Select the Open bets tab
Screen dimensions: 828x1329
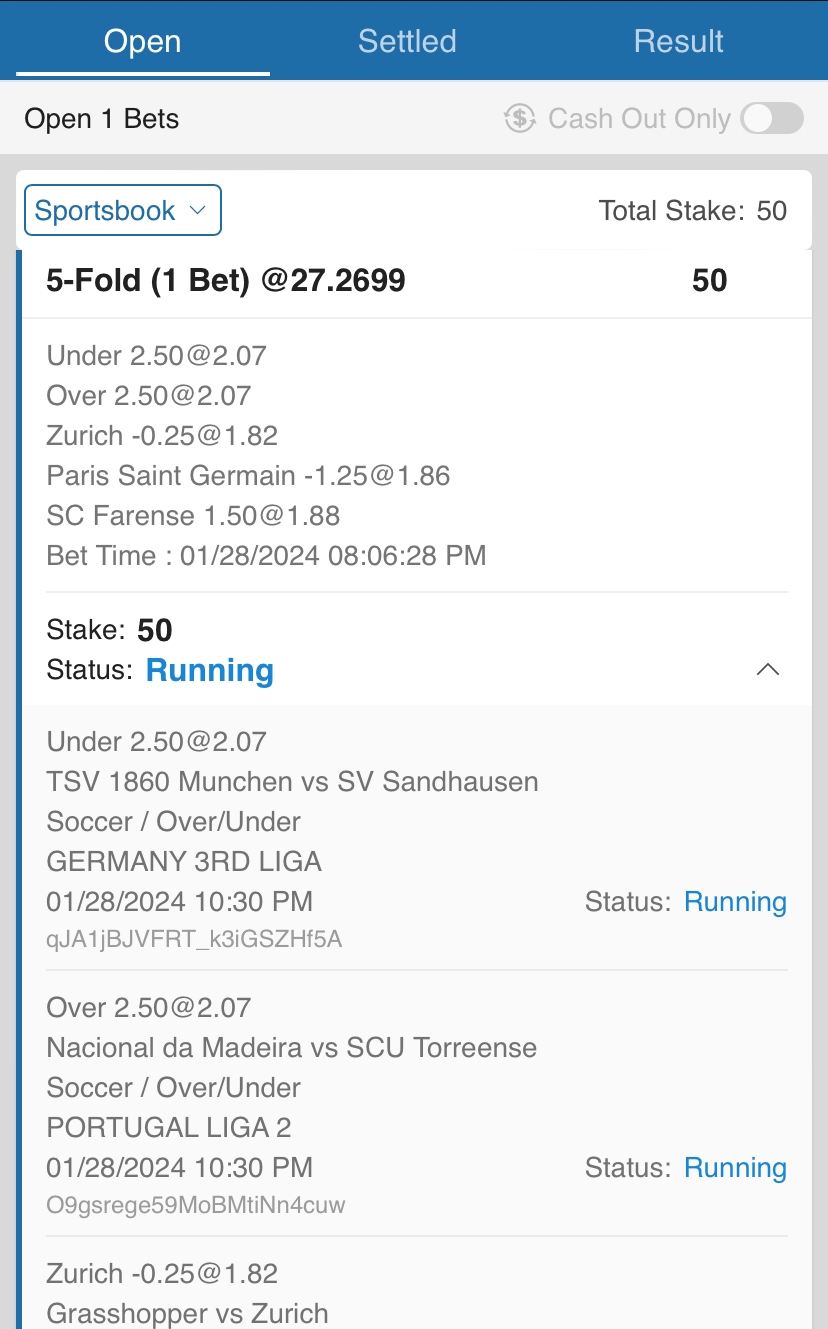143,41
